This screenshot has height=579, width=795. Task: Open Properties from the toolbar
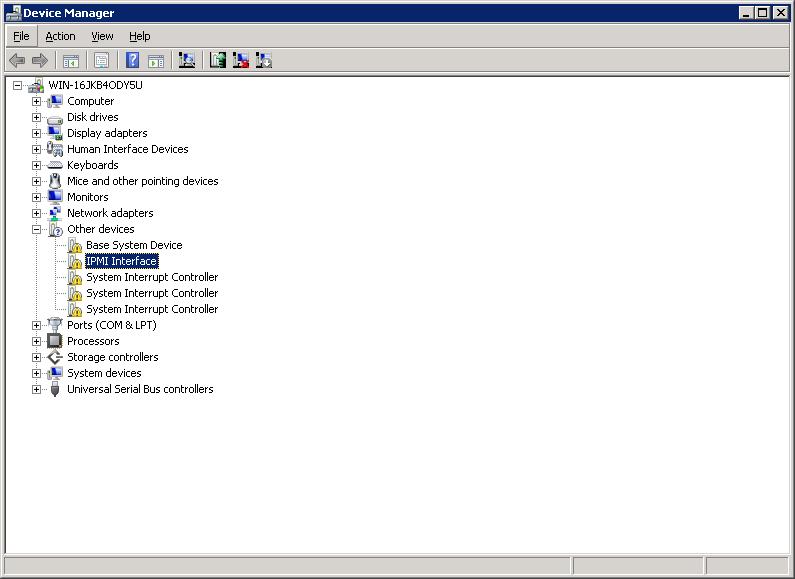(101, 61)
